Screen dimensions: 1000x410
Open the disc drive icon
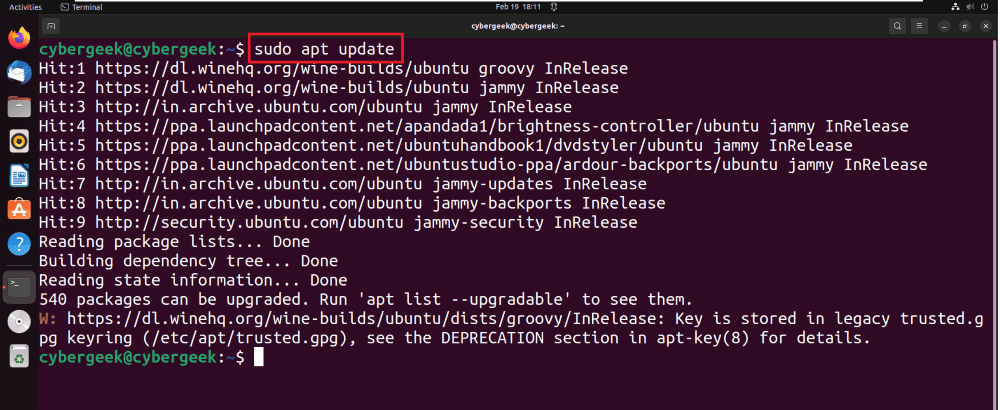[19, 322]
